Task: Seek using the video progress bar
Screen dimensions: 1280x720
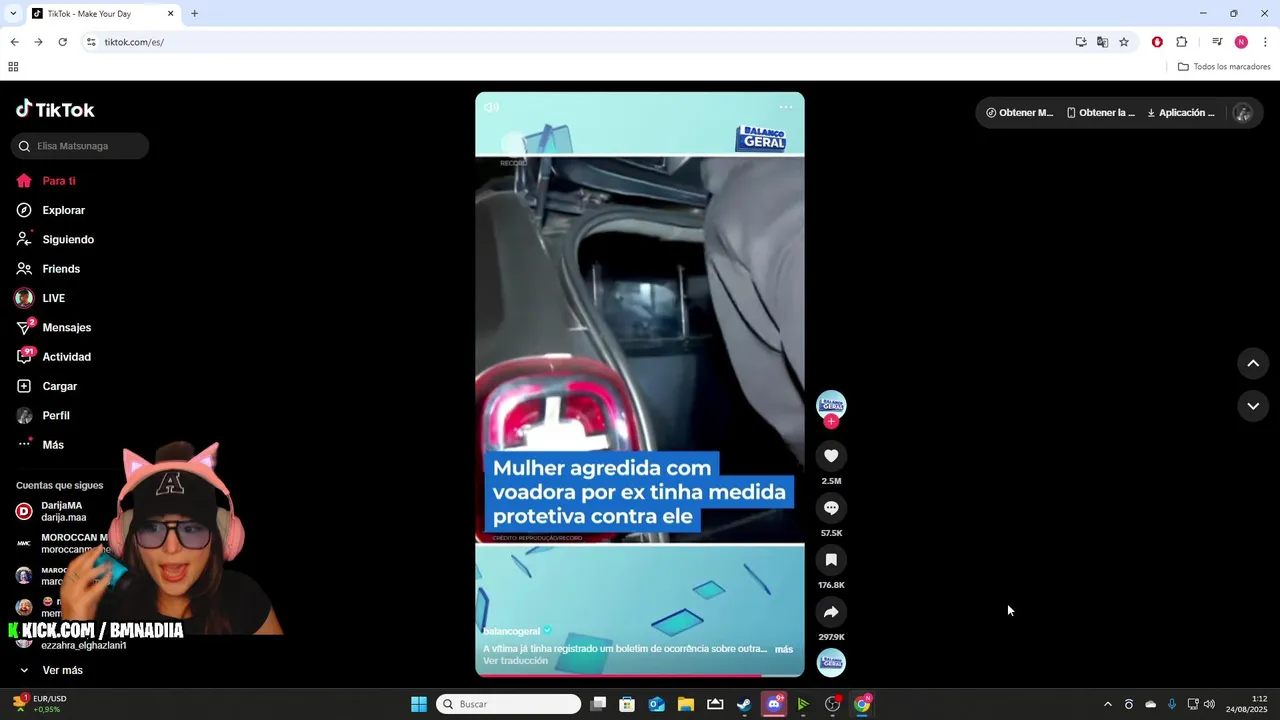Action: [640, 675]
